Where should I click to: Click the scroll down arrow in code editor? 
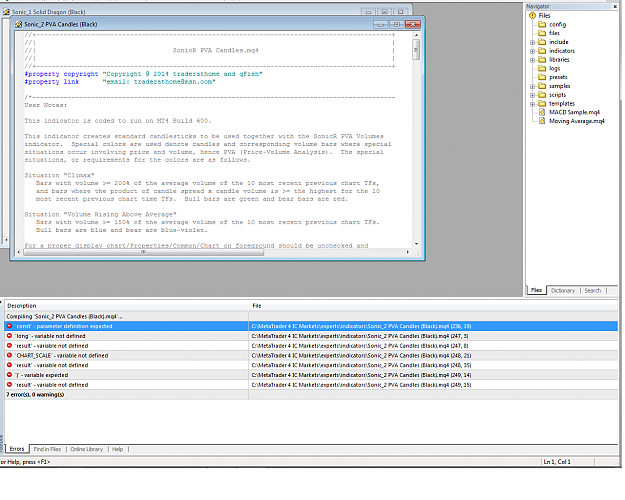[416, 244]
